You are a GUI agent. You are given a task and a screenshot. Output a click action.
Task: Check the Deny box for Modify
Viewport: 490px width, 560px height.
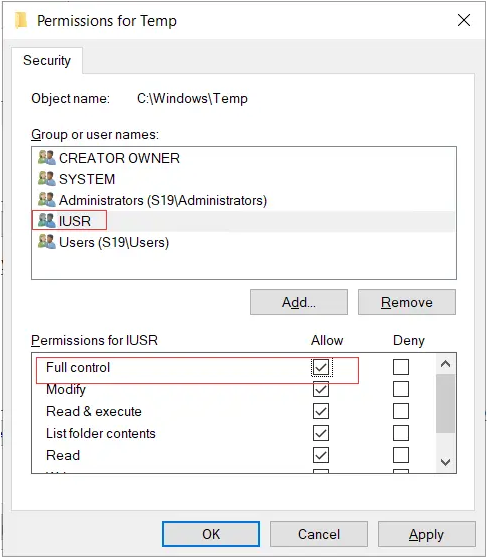401,389
